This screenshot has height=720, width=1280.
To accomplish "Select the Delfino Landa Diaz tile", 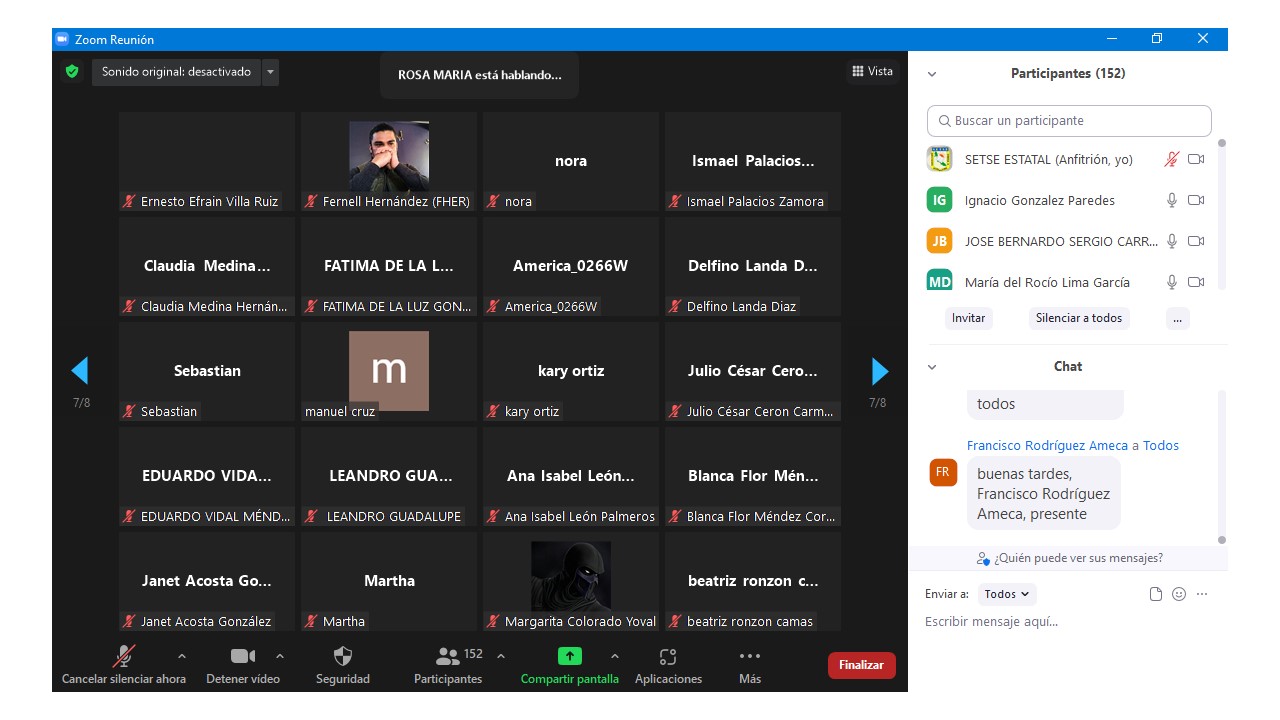I will [x=753, y=266].
